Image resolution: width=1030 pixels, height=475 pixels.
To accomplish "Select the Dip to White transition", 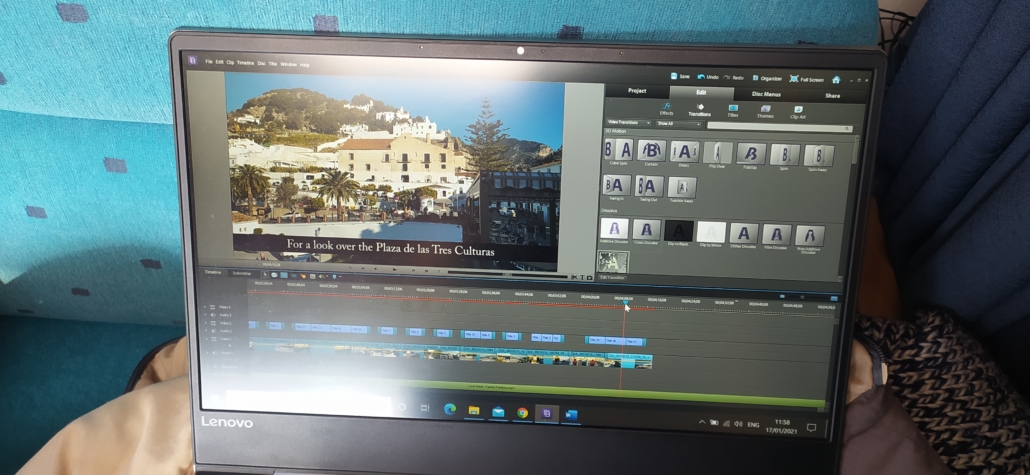I will coord(711,235).
